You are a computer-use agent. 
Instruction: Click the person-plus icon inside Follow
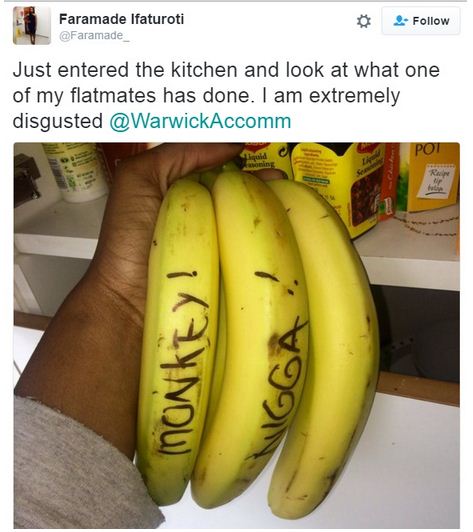coord(400,21)
